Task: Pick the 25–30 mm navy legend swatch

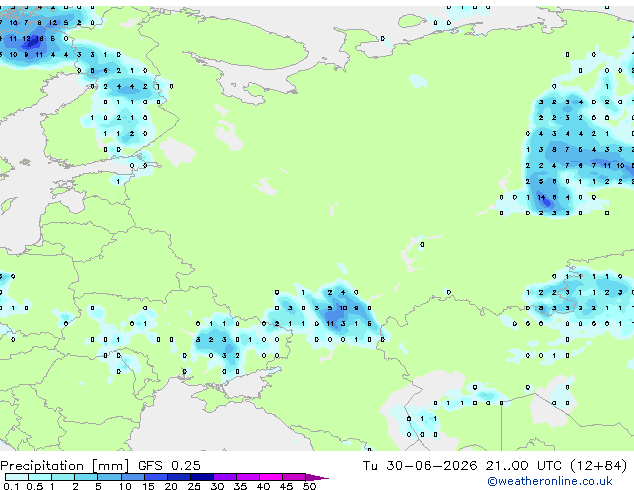Action: tap(202, 477)
